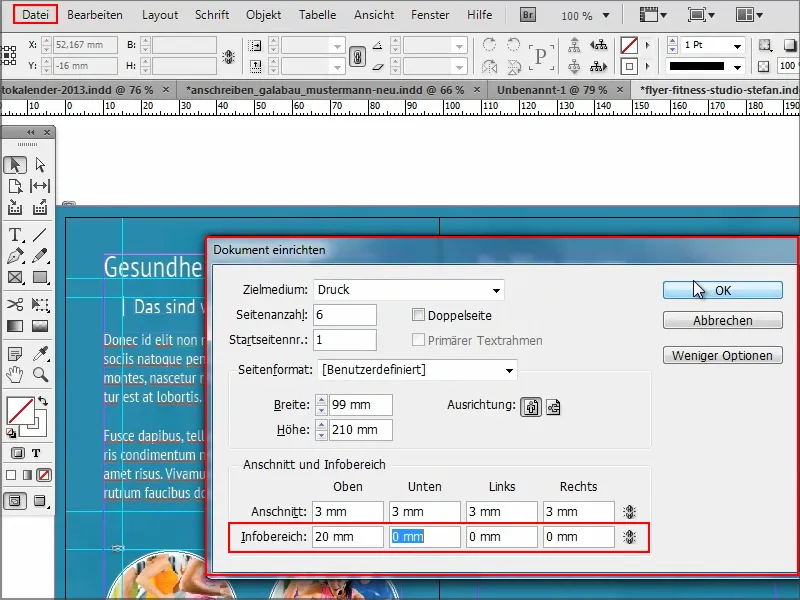Select the Rectangle Frame tool
This screenshot has height=600, width=800.
click(15, 278)
